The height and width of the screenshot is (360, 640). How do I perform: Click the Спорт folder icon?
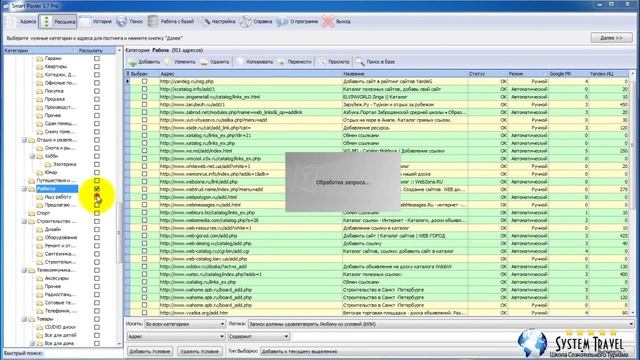(x=31, y=213)
